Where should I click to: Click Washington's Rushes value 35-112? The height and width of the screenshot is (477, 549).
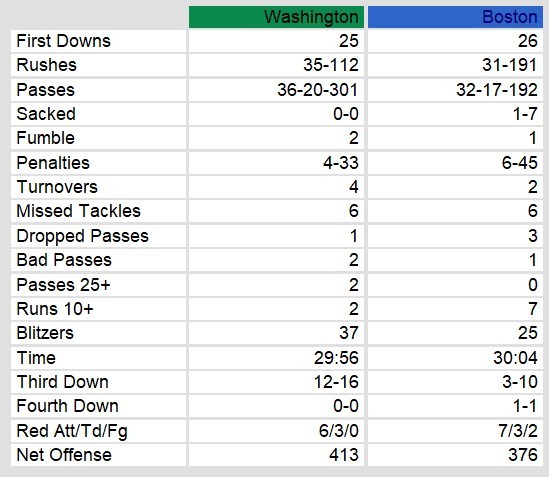(x=331, y=65)
